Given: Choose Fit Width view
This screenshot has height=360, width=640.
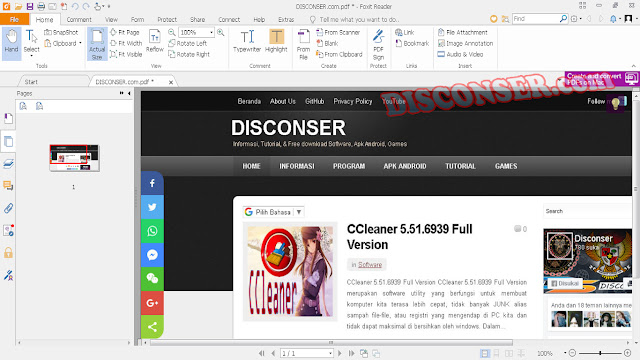Looking at the screenshot, I should pos(126,43).
